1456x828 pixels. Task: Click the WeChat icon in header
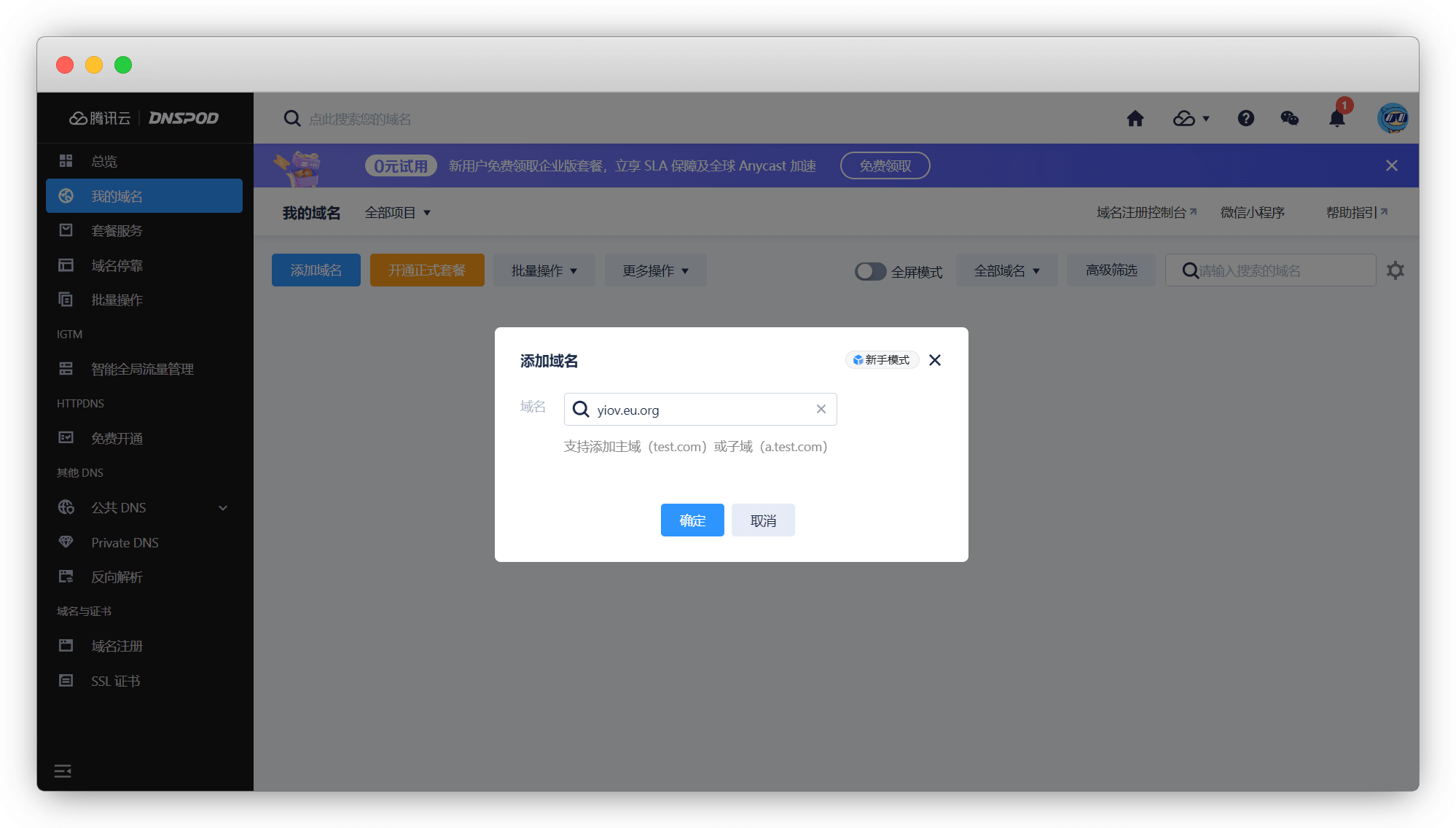(1289, 119)
